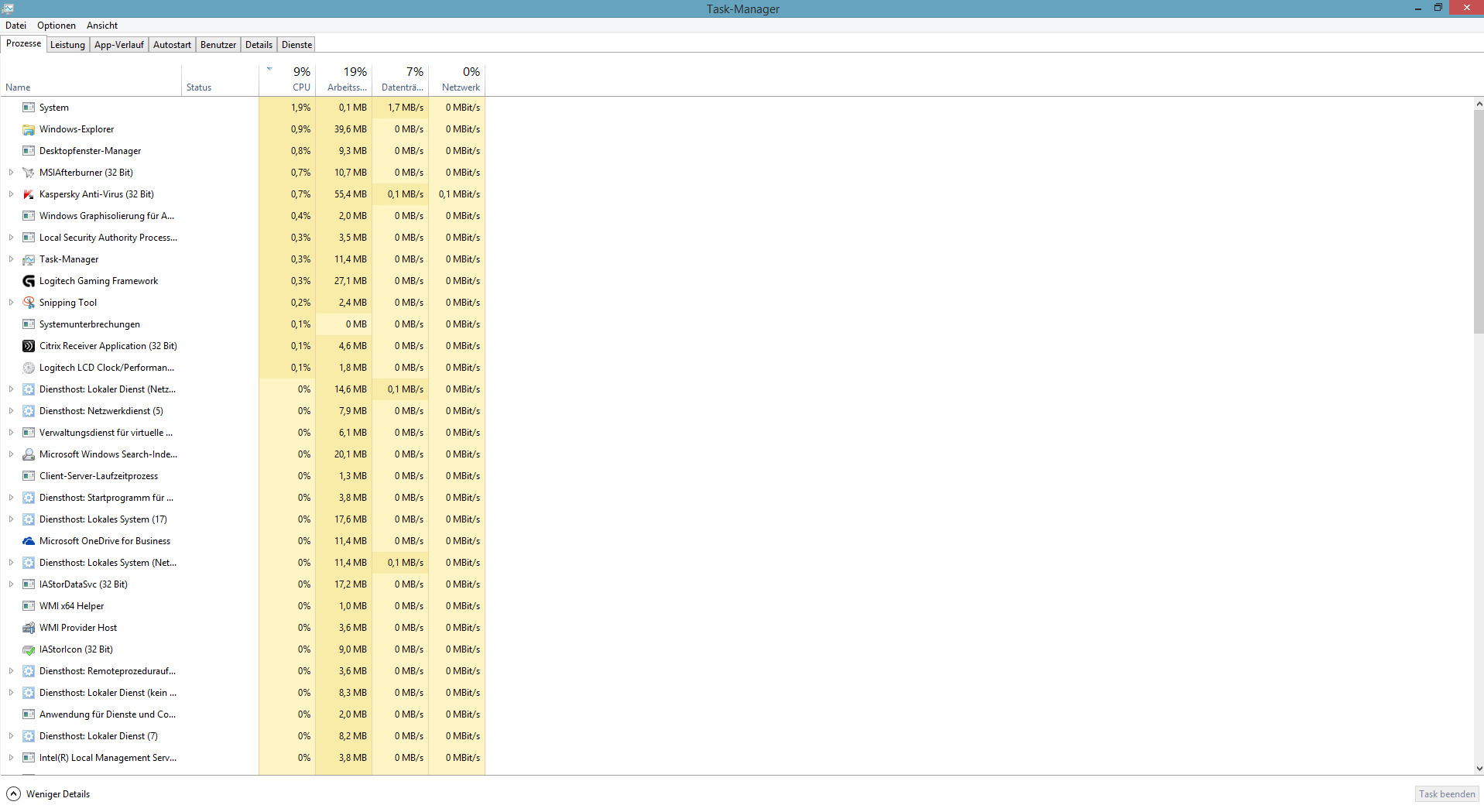Click the System process icon
1484x812 pixels.
pos(29,108)
